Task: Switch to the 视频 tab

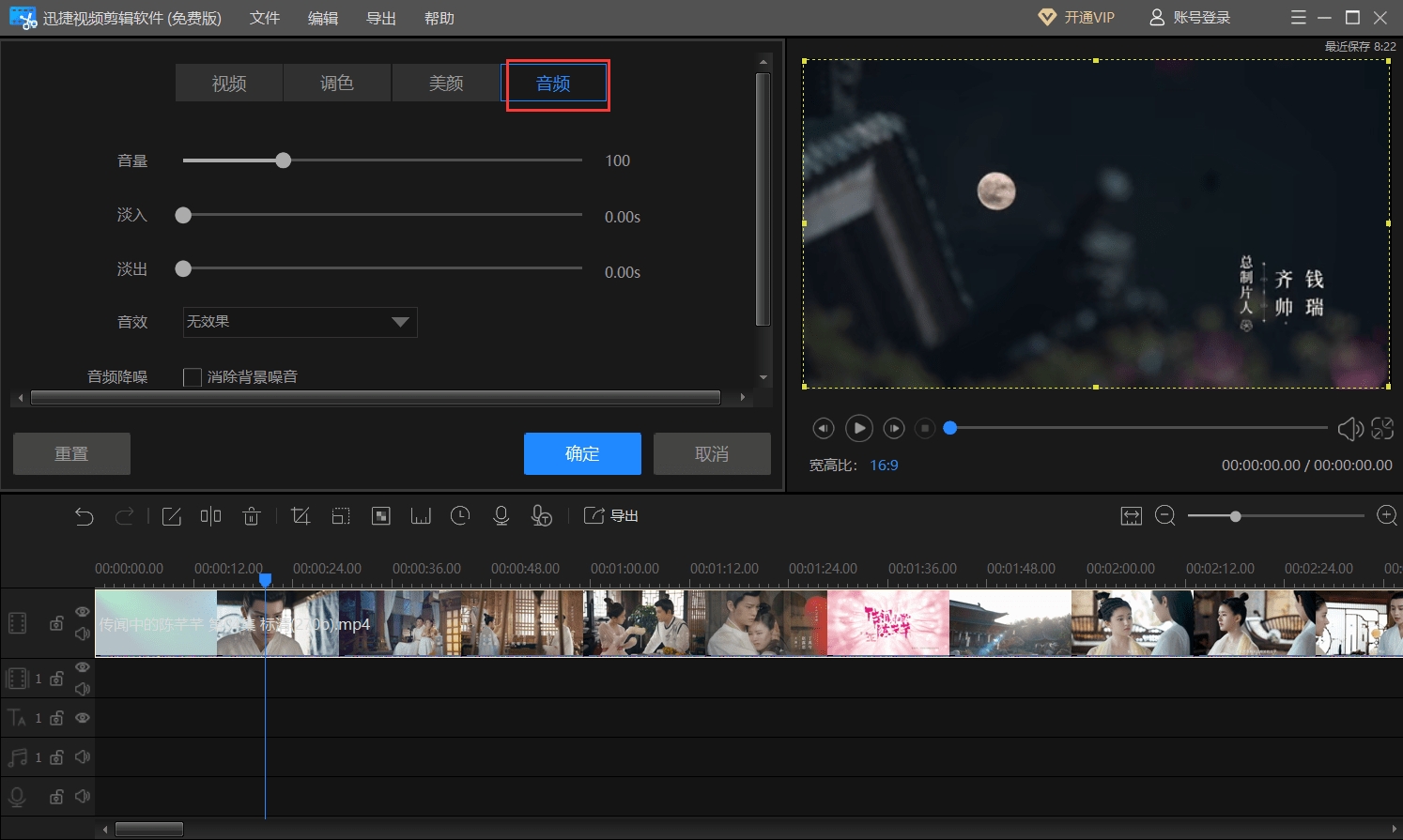Action: (x=229, y=84)
